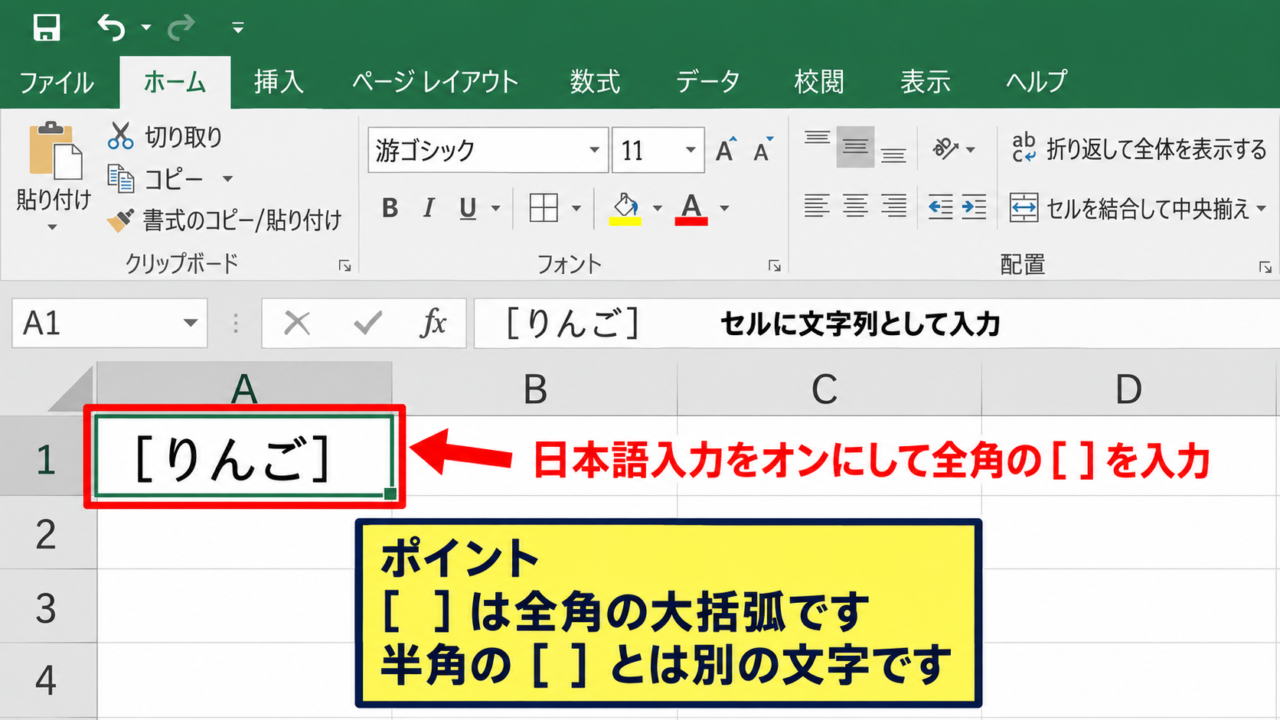
Task: Toggle Underline formatting
Action: coord(467,208)
